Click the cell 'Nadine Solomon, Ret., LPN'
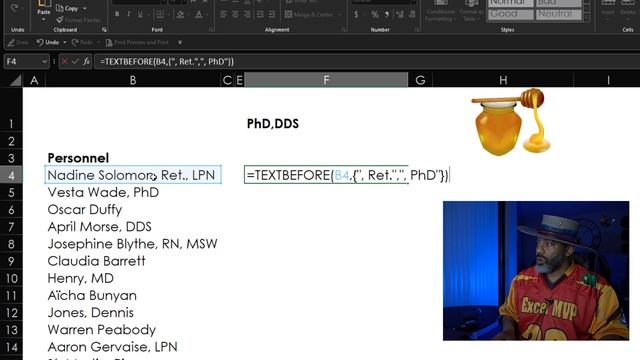The width and height of the screenshot is (640, 360). pyautogui.click(x=133, y=175)
